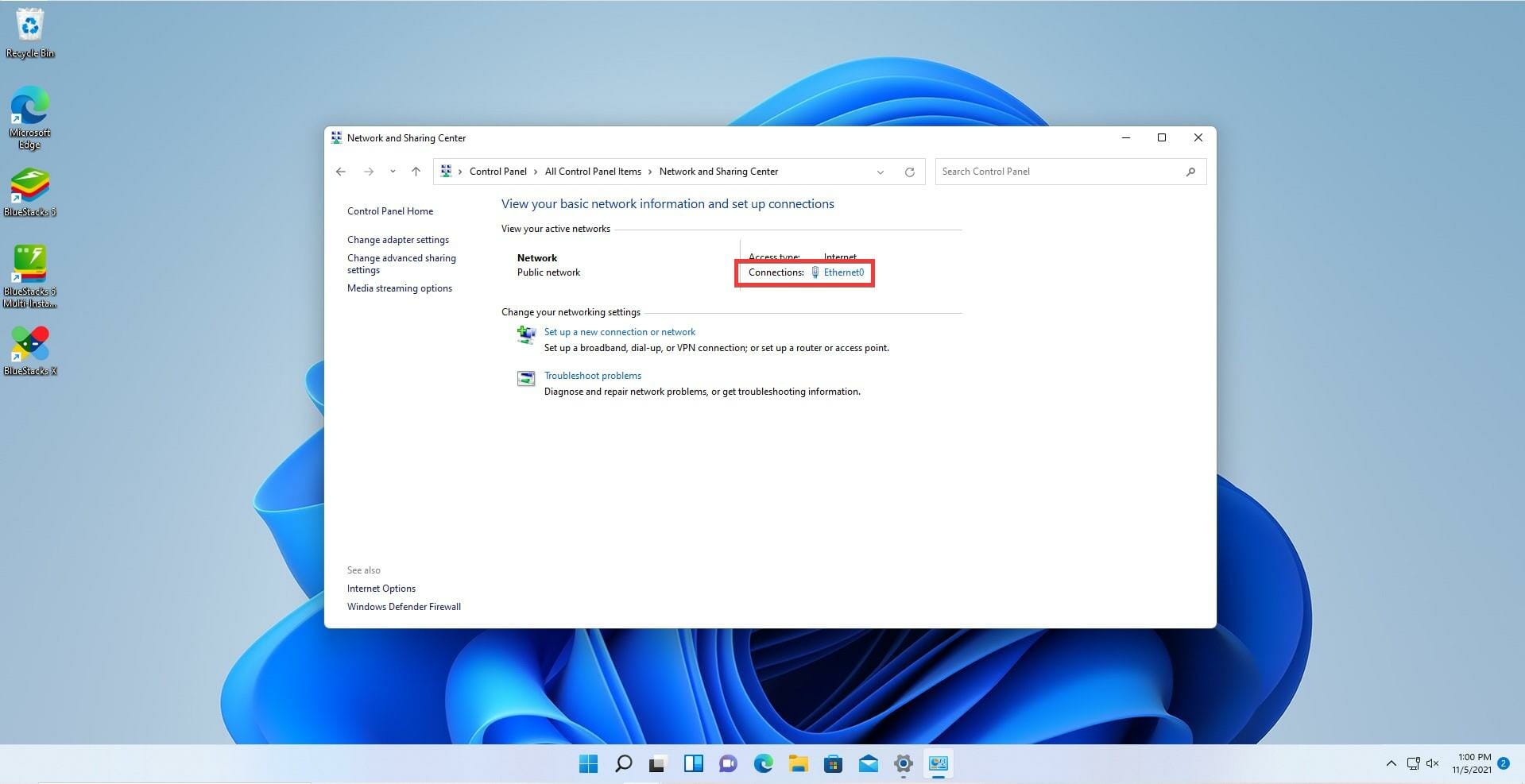Screen dimensions: 1525x784
Task: Open the Recycle Bin desktop icon
Action: click(30, 33)
